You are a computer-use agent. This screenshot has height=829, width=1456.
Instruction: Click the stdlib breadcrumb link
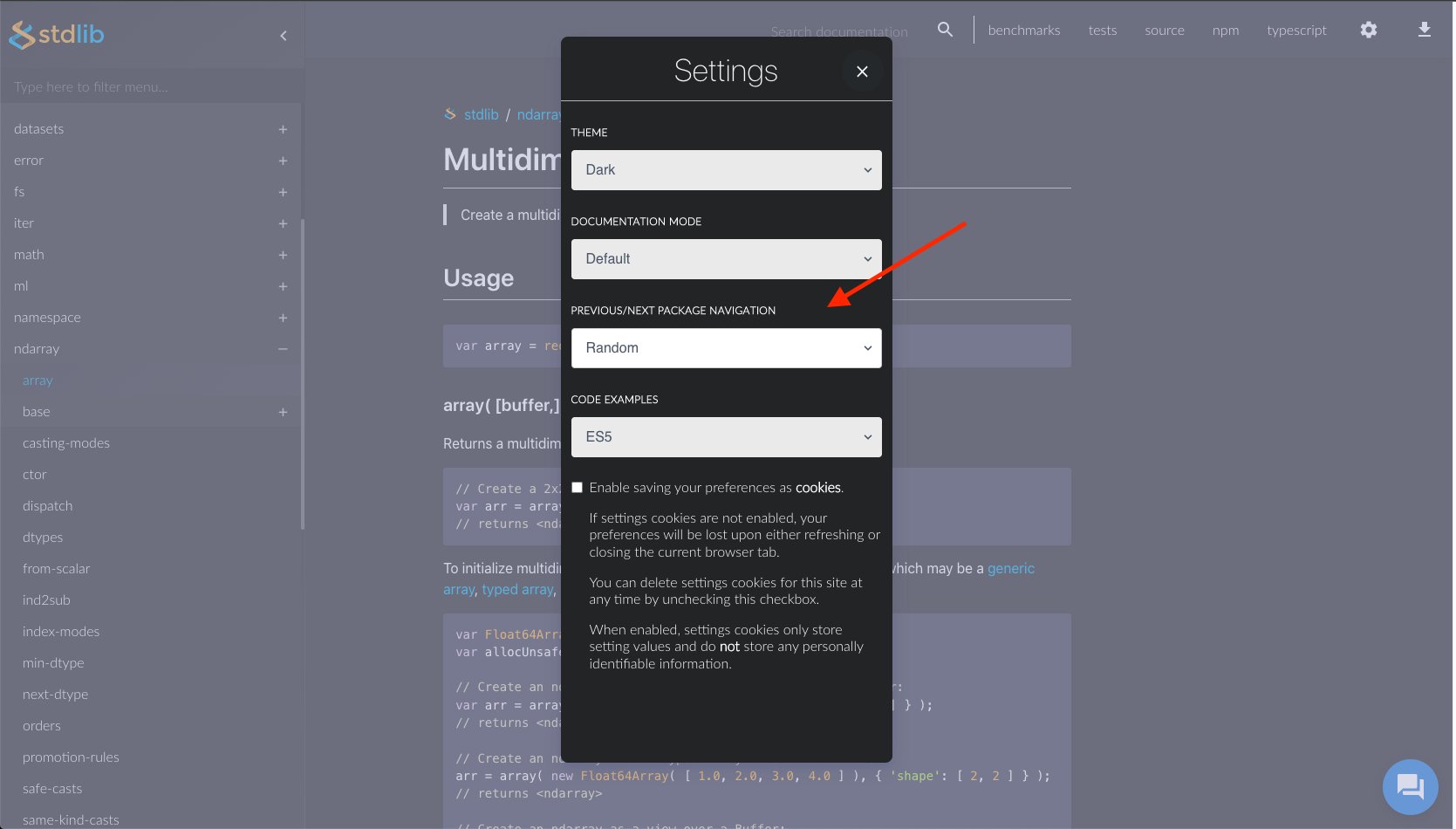pyautogui.click(x=482, y=114)
